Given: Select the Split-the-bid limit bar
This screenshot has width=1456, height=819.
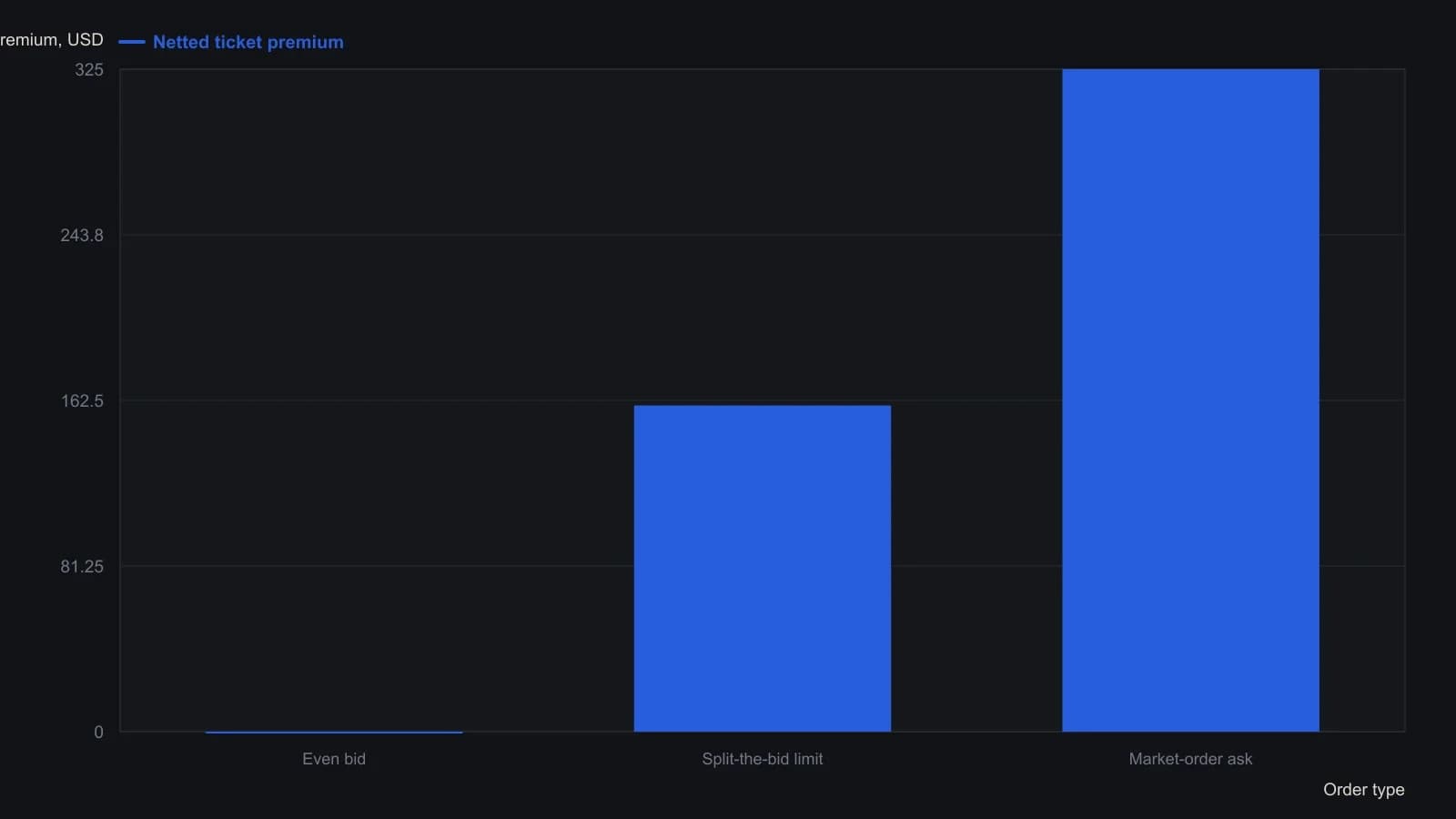Looking at the screenshot, I should pos(763,569).
